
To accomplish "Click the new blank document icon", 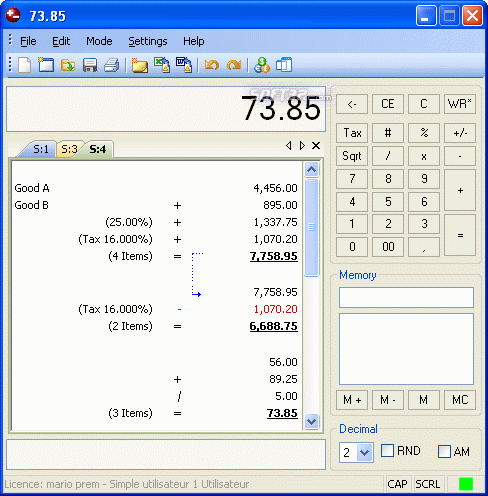I will 24,65.
